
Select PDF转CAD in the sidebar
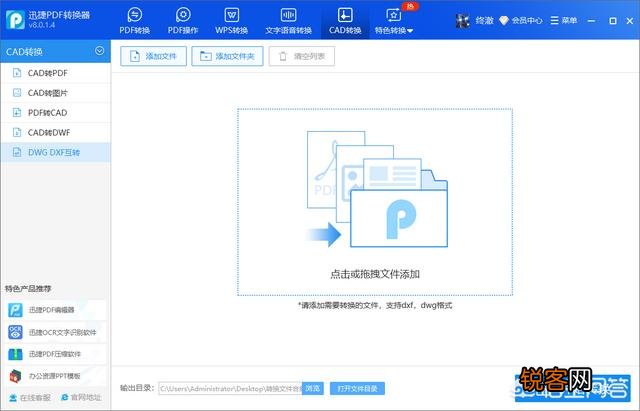[x=56, y=113]
